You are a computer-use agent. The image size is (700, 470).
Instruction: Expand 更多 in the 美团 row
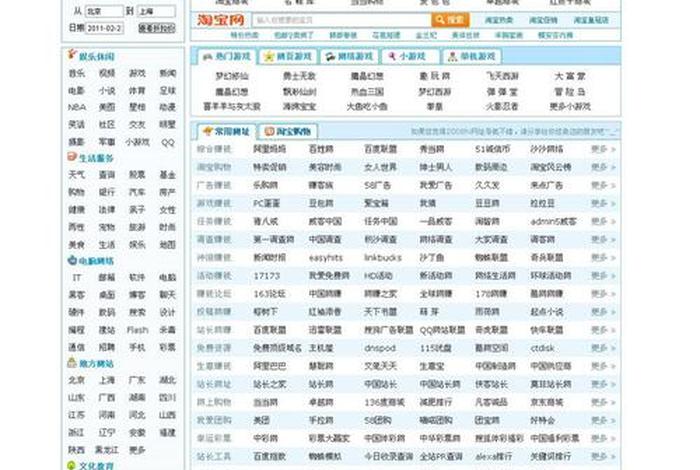(603, 420)
